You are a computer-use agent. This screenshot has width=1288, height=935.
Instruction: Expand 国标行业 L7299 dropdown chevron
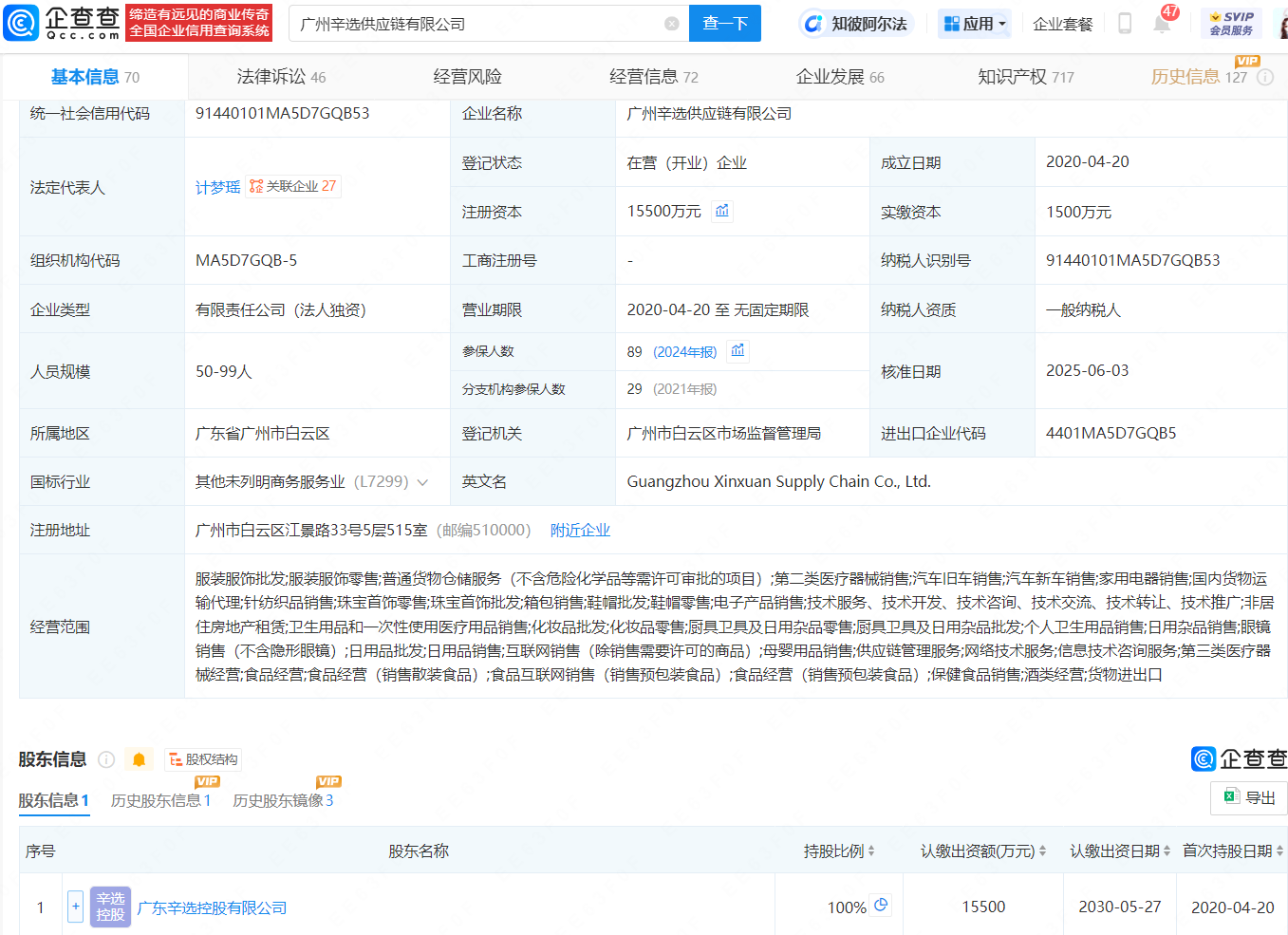pos(422,482)
